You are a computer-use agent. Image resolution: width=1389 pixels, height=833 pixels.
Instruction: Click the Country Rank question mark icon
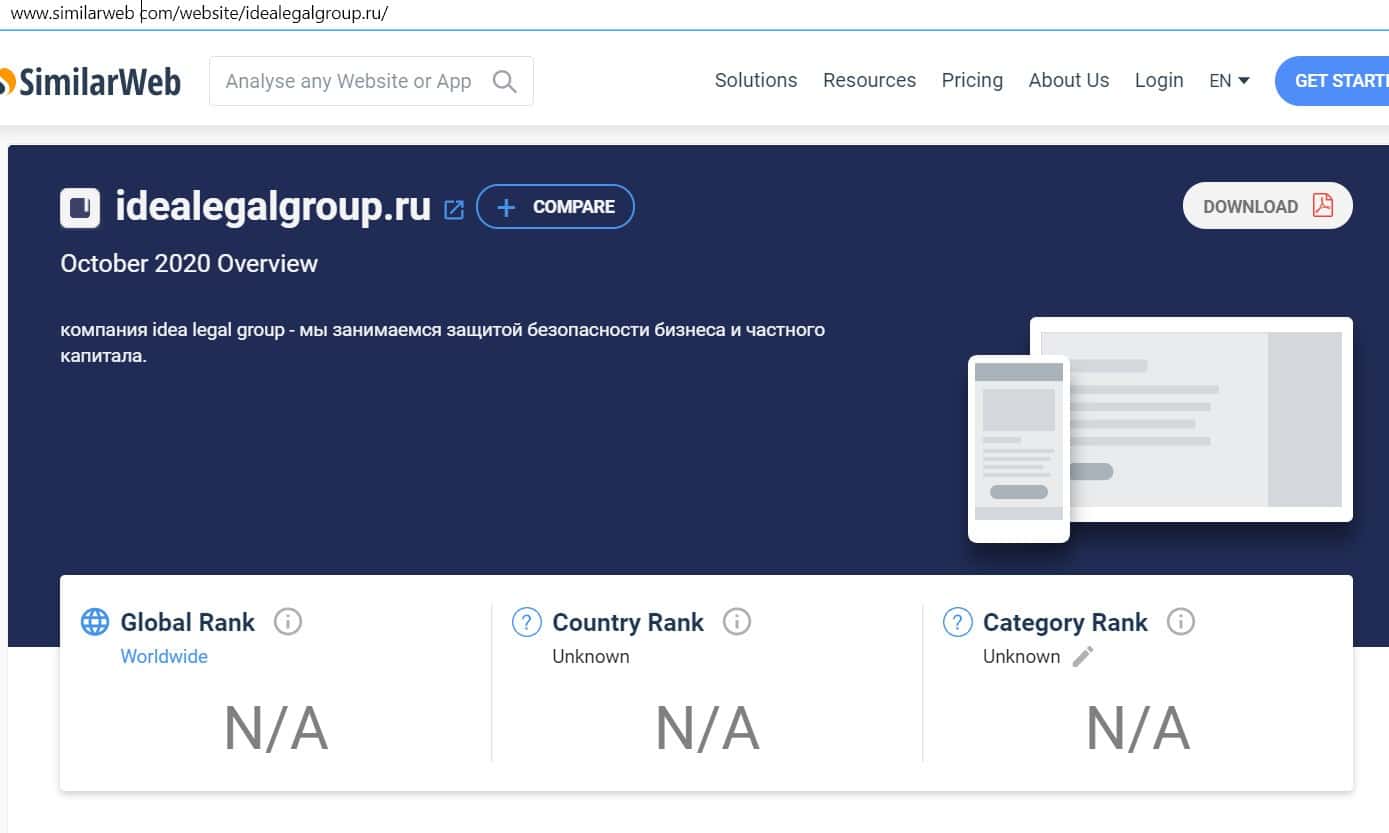coord(526,622)
